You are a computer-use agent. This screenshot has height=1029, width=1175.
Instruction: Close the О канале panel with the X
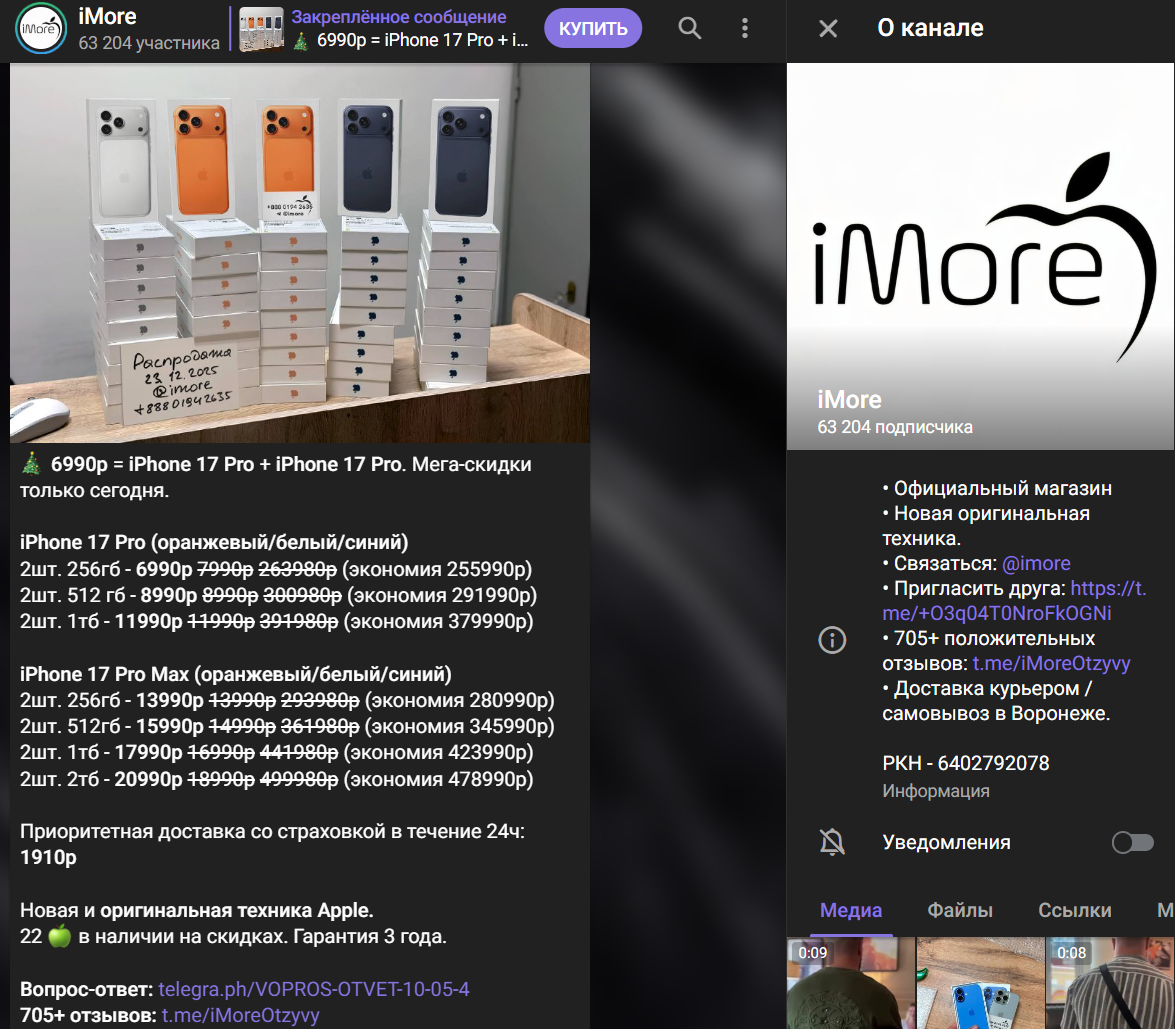pyautogui.click(x=827, y=28)
